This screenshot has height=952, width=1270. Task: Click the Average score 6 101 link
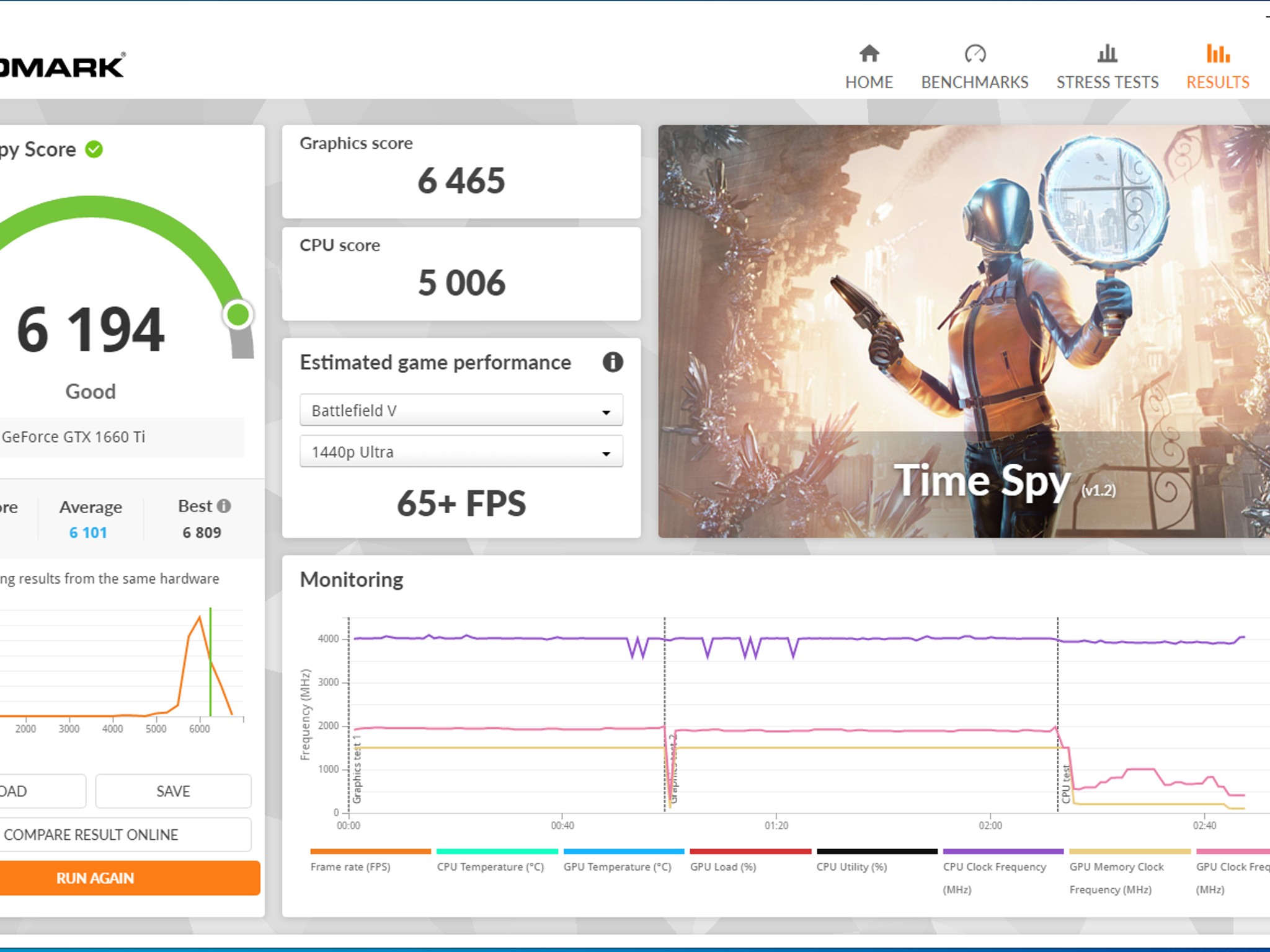pos(89,532)
